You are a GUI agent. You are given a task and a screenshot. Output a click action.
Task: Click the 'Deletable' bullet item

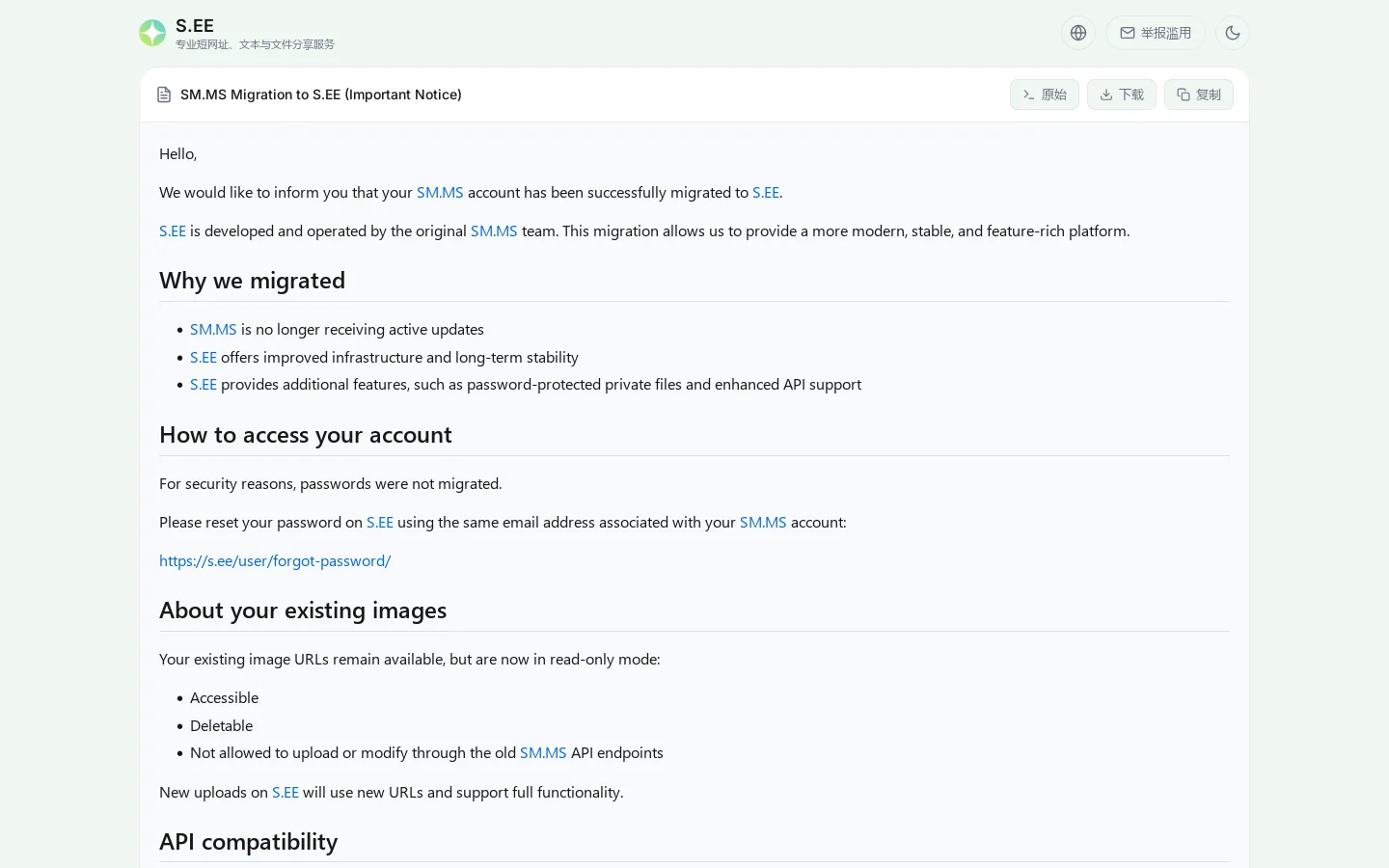(x=222, y=726)
